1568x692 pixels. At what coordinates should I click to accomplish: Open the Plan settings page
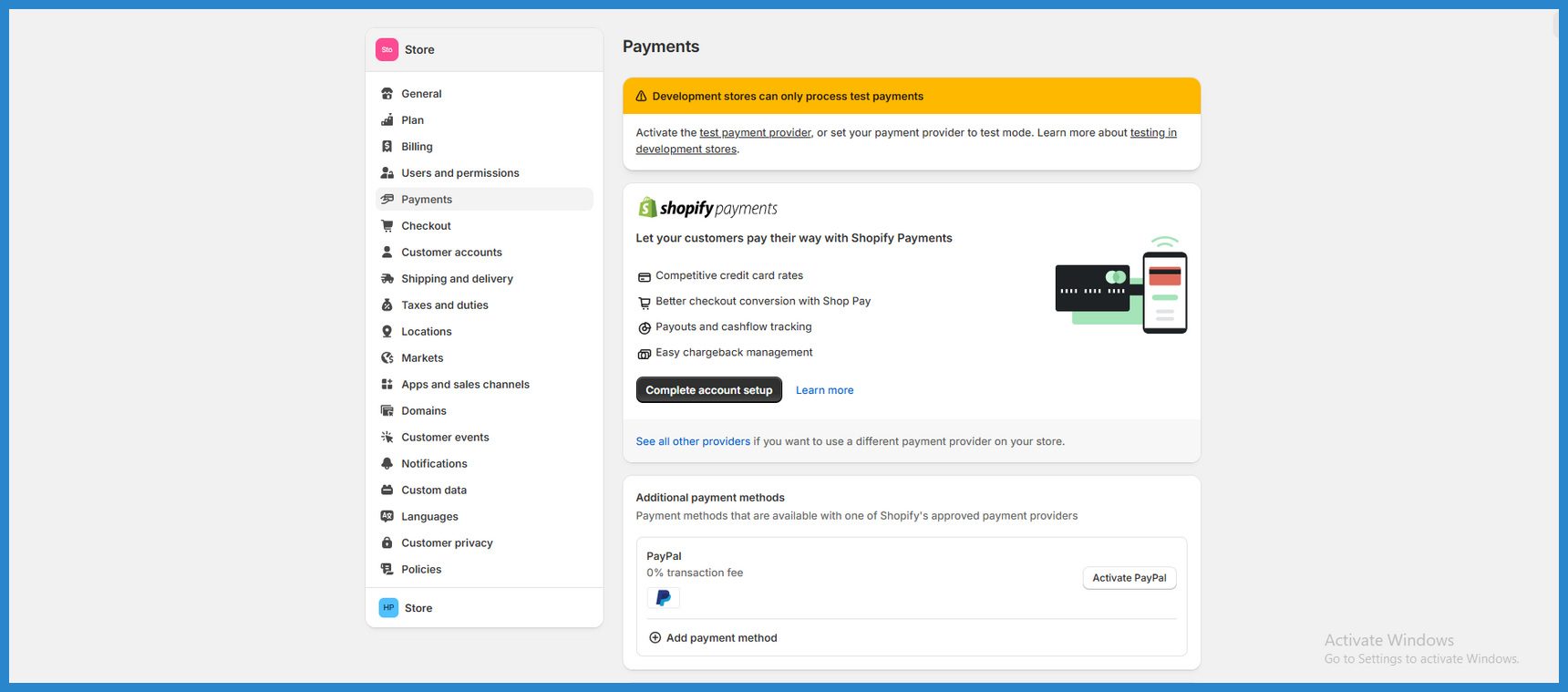pyautogui.click(x=484, y=120)
